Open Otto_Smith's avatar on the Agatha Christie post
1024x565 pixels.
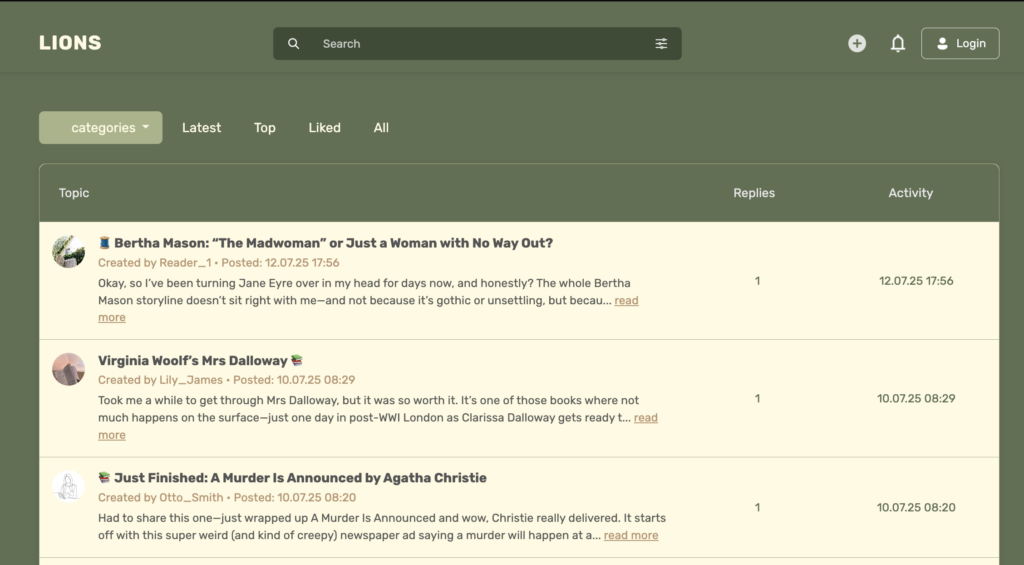click(68, 486)
